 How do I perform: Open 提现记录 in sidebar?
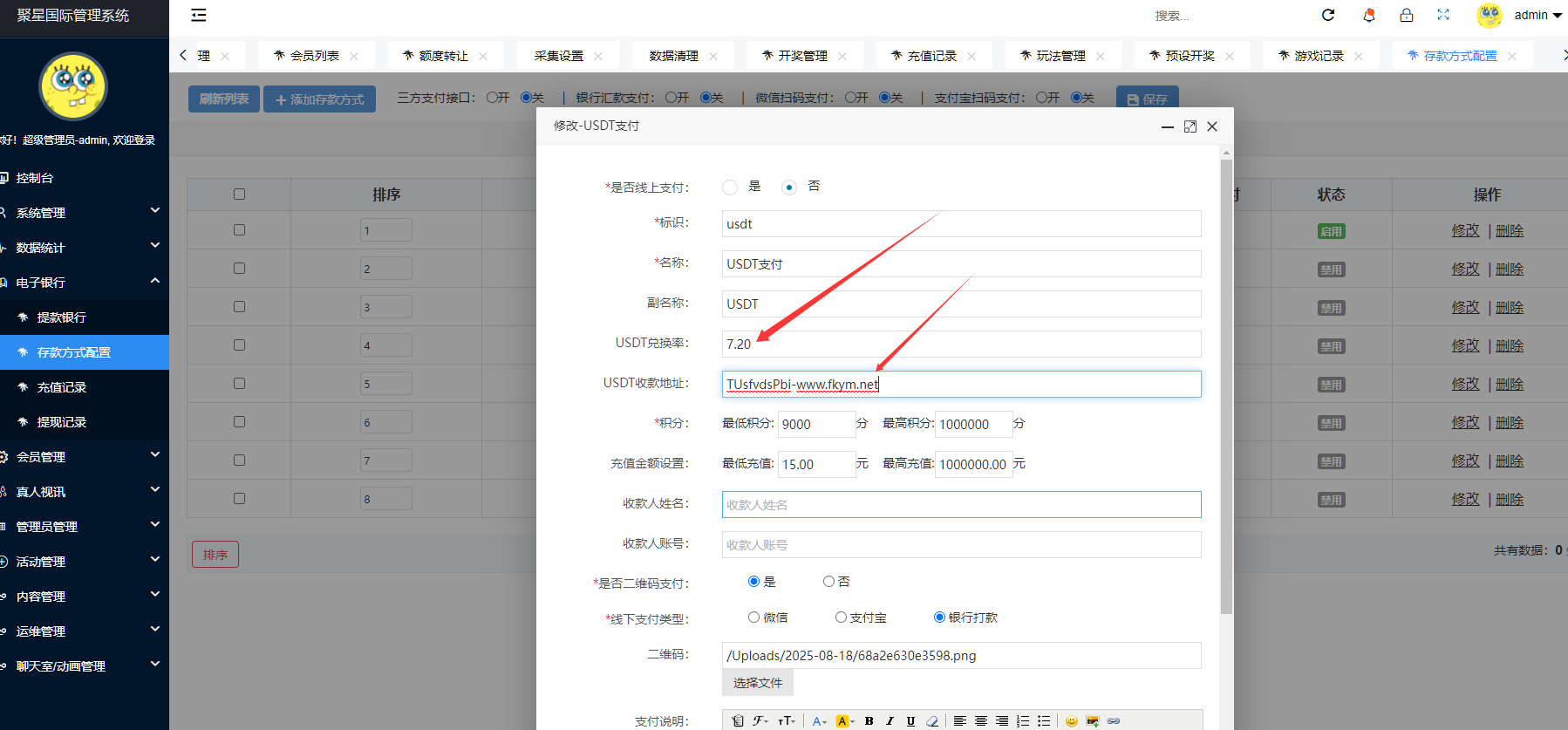pos(85,421)
